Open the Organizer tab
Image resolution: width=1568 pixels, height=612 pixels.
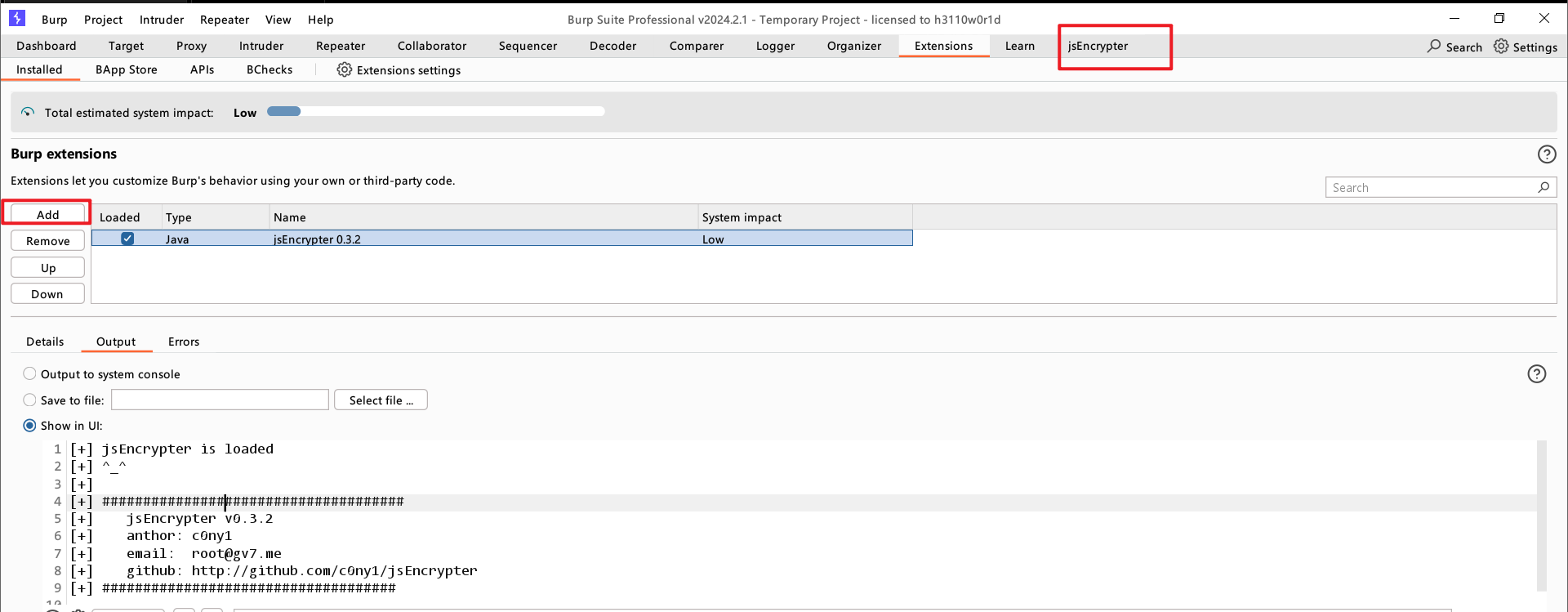854,46
